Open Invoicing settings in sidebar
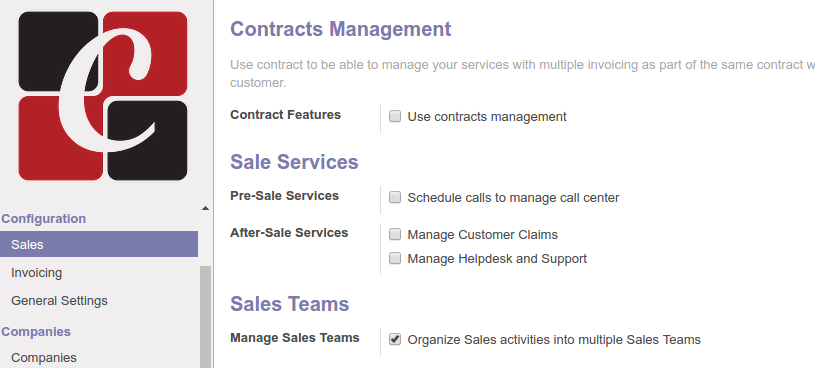This screenshot has height=368, width=815. tap(36, 273)
